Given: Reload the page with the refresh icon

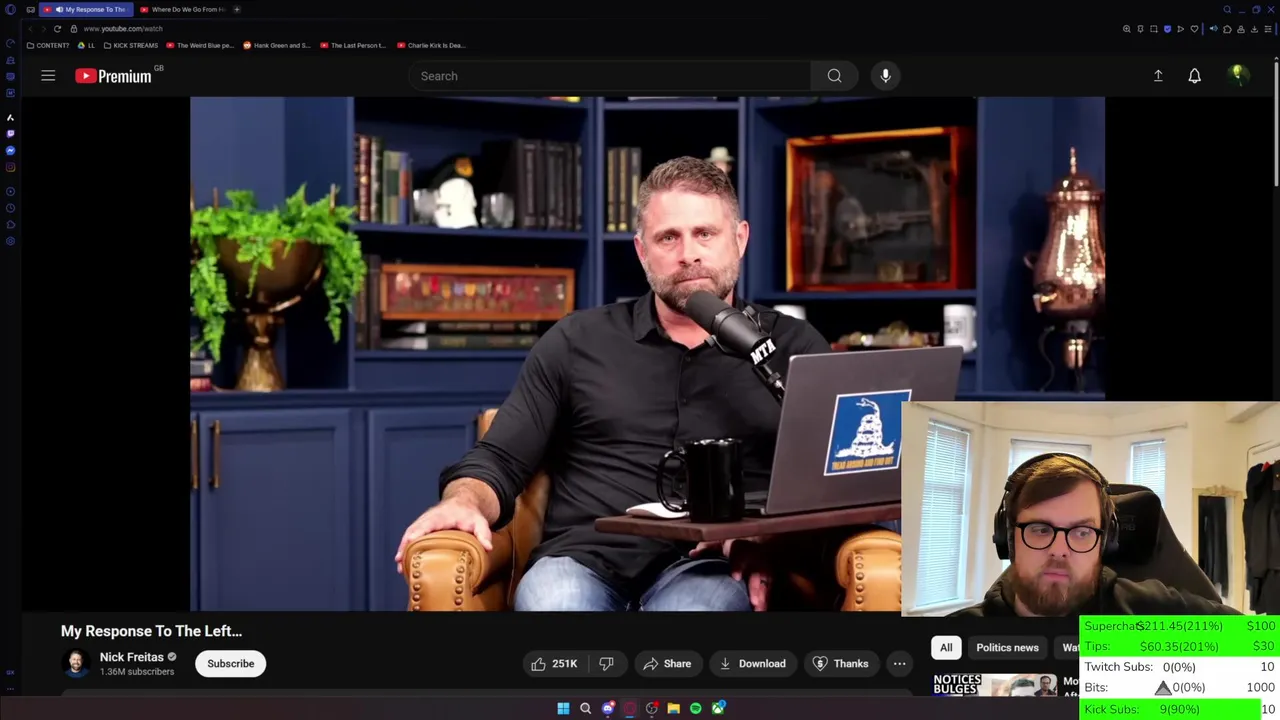Looking at the screenshot, I should [57, 29].
